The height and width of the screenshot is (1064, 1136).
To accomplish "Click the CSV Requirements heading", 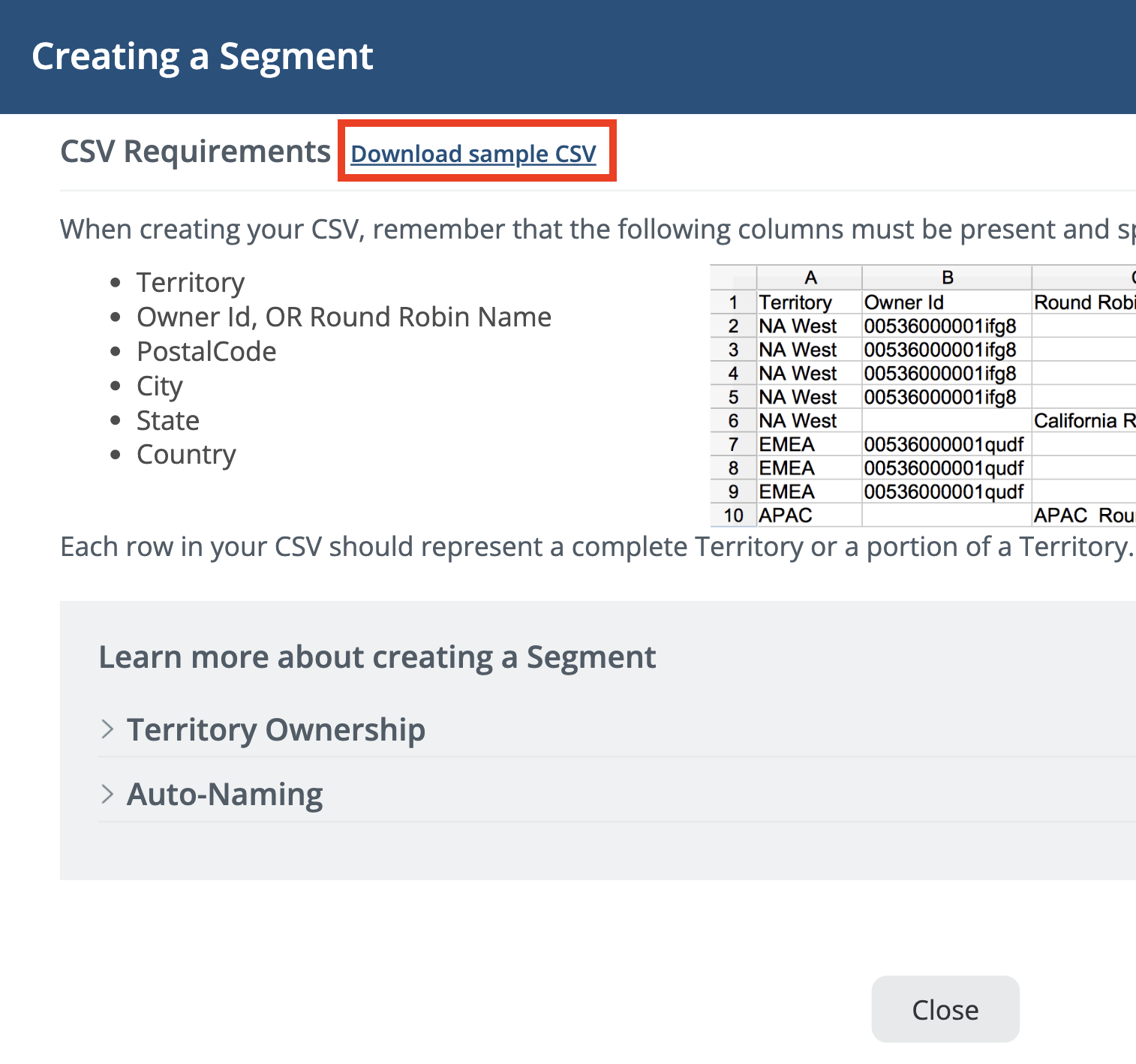I will pyautogui.click(x=195, y=152).
